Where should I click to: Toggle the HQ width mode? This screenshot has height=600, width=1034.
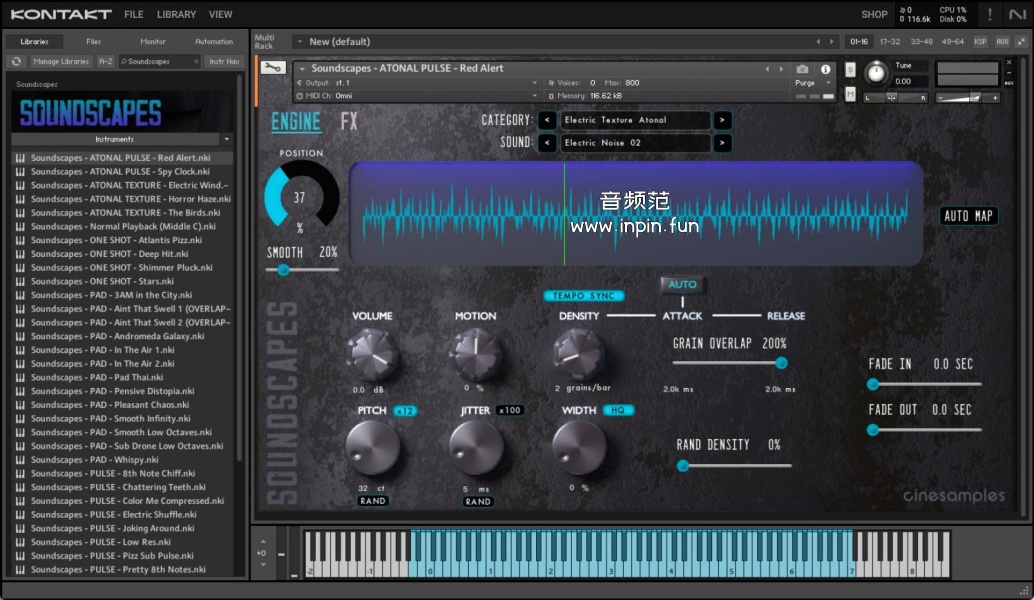click(x=618, y=410)
